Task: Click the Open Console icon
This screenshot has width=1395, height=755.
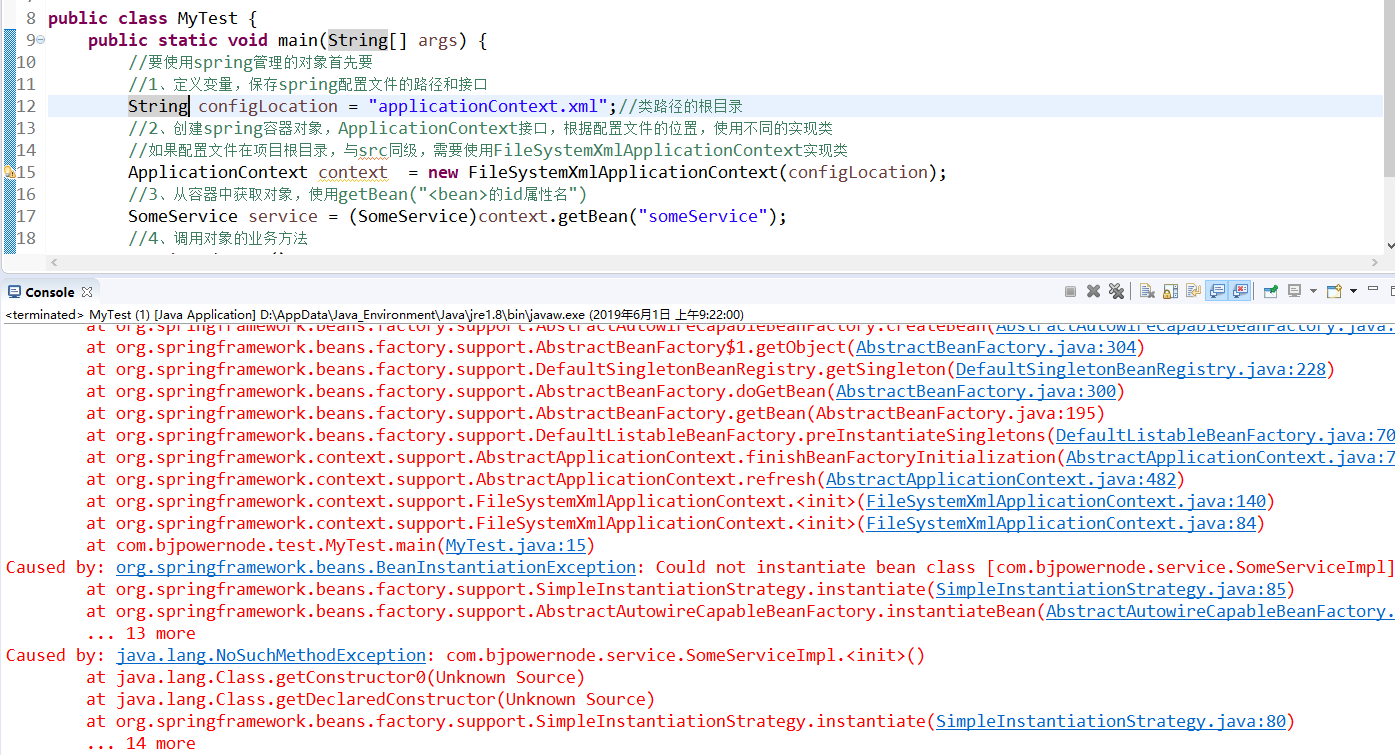Action: click(1334, 291)
